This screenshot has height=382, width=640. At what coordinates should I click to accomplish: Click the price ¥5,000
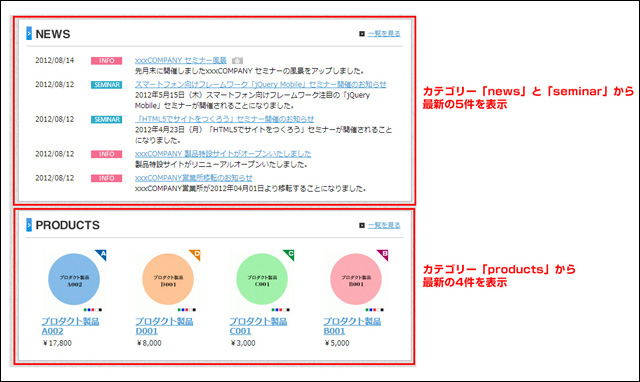click(336, 343)
